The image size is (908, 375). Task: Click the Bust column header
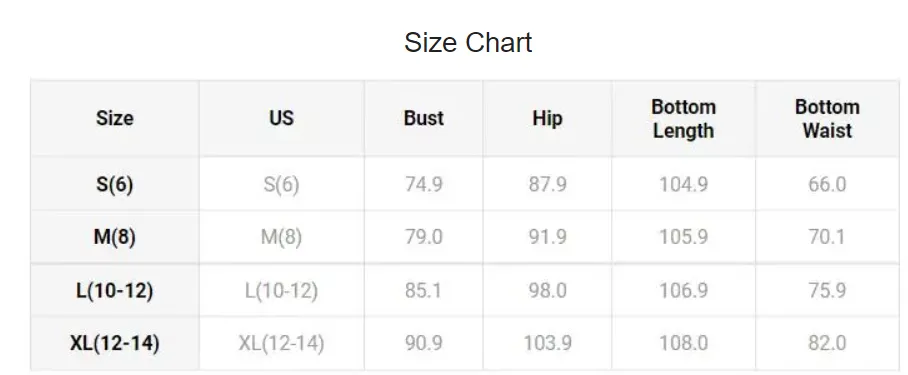pyautogui.click(x=424, y=118)
